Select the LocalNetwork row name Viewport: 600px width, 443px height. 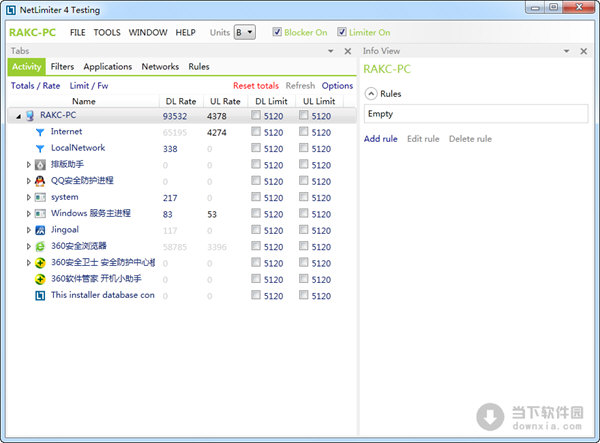coord(78,148)
